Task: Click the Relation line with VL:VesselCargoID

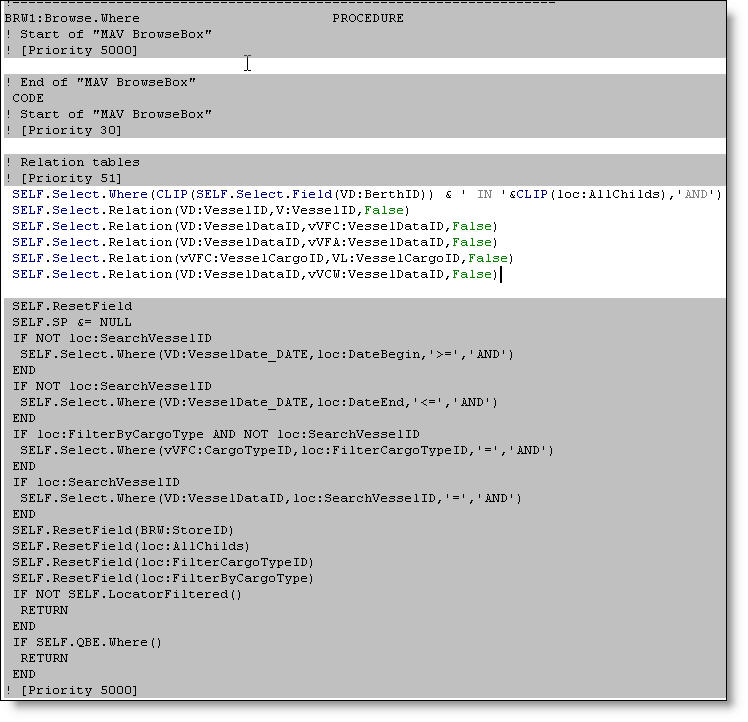Action: 262,258
